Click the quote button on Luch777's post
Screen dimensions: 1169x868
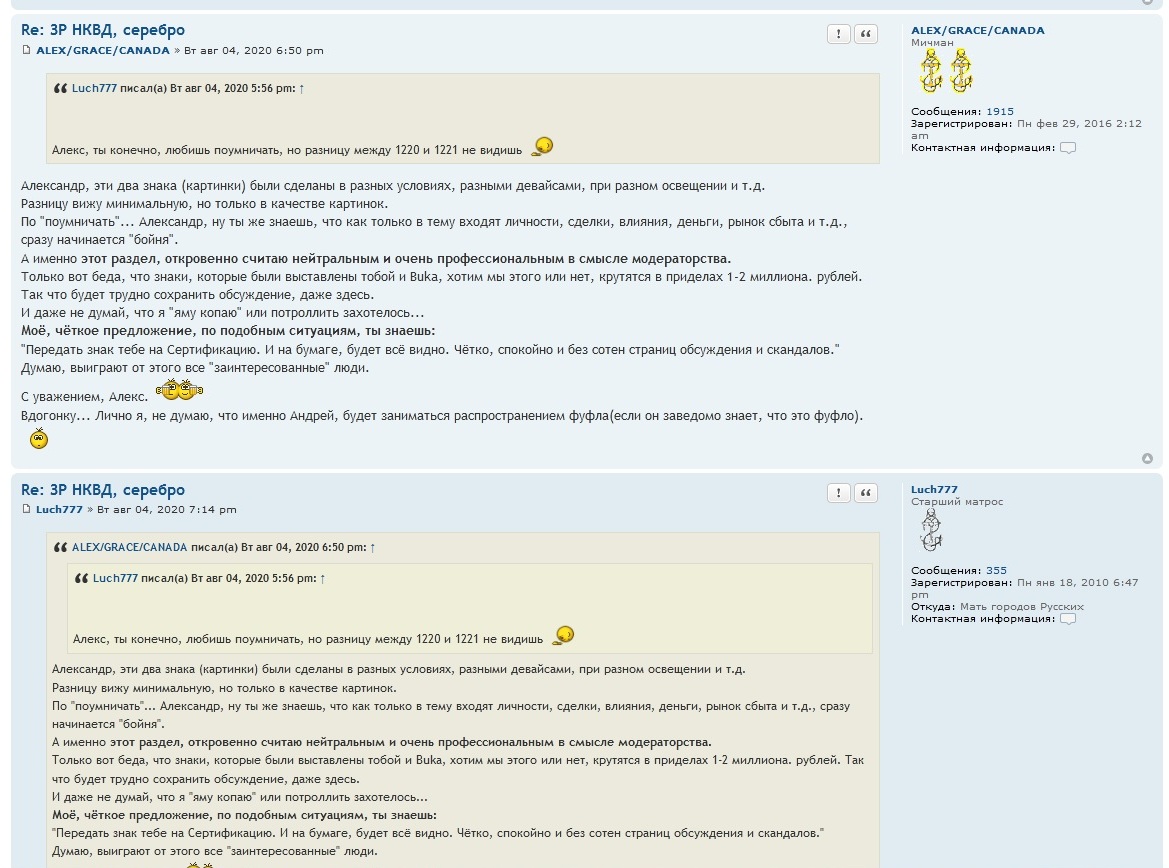pyautogui.click(x=866, y=494)
